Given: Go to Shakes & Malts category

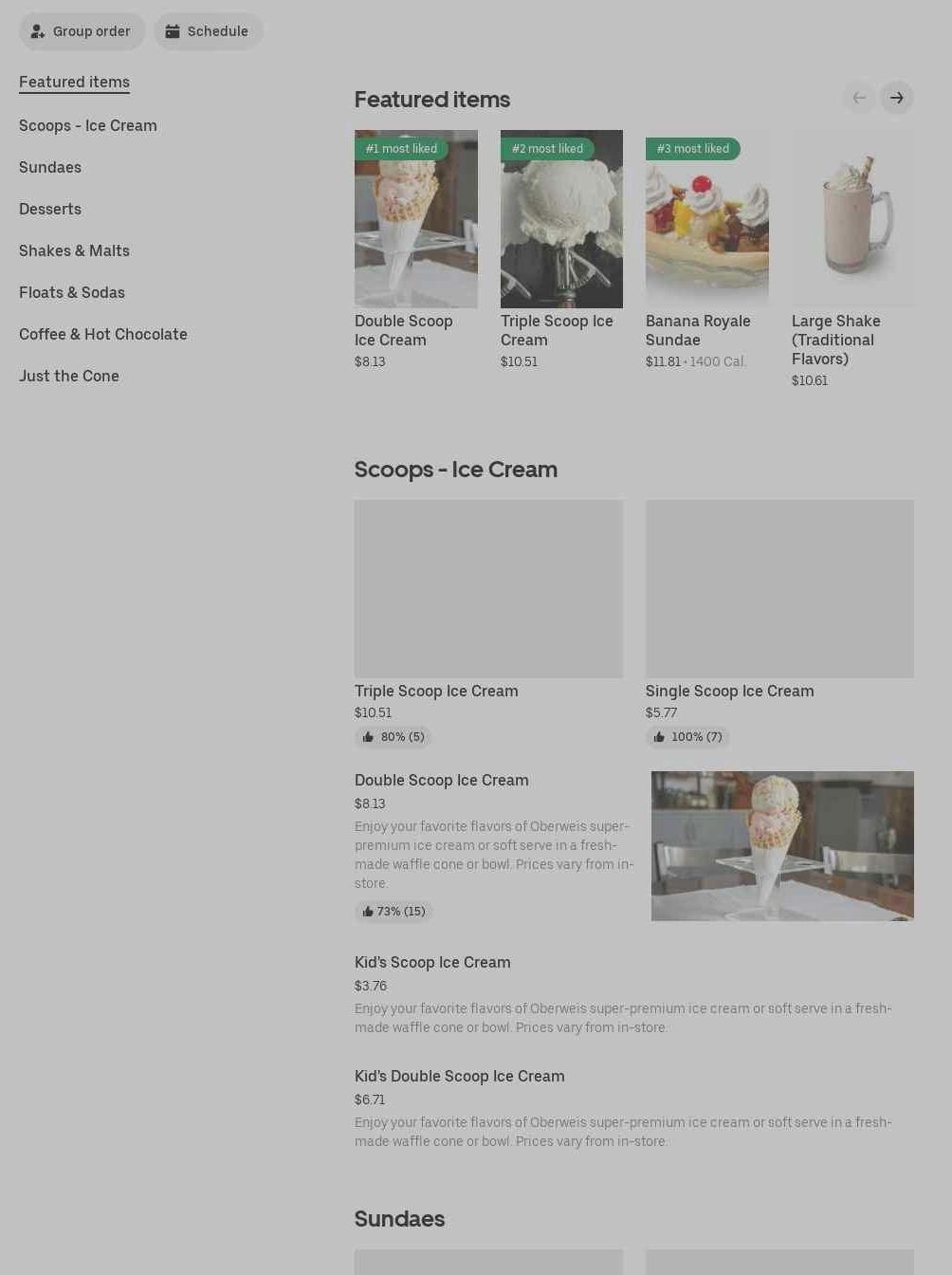Looking at the screenshot, I should pos(74,250).
